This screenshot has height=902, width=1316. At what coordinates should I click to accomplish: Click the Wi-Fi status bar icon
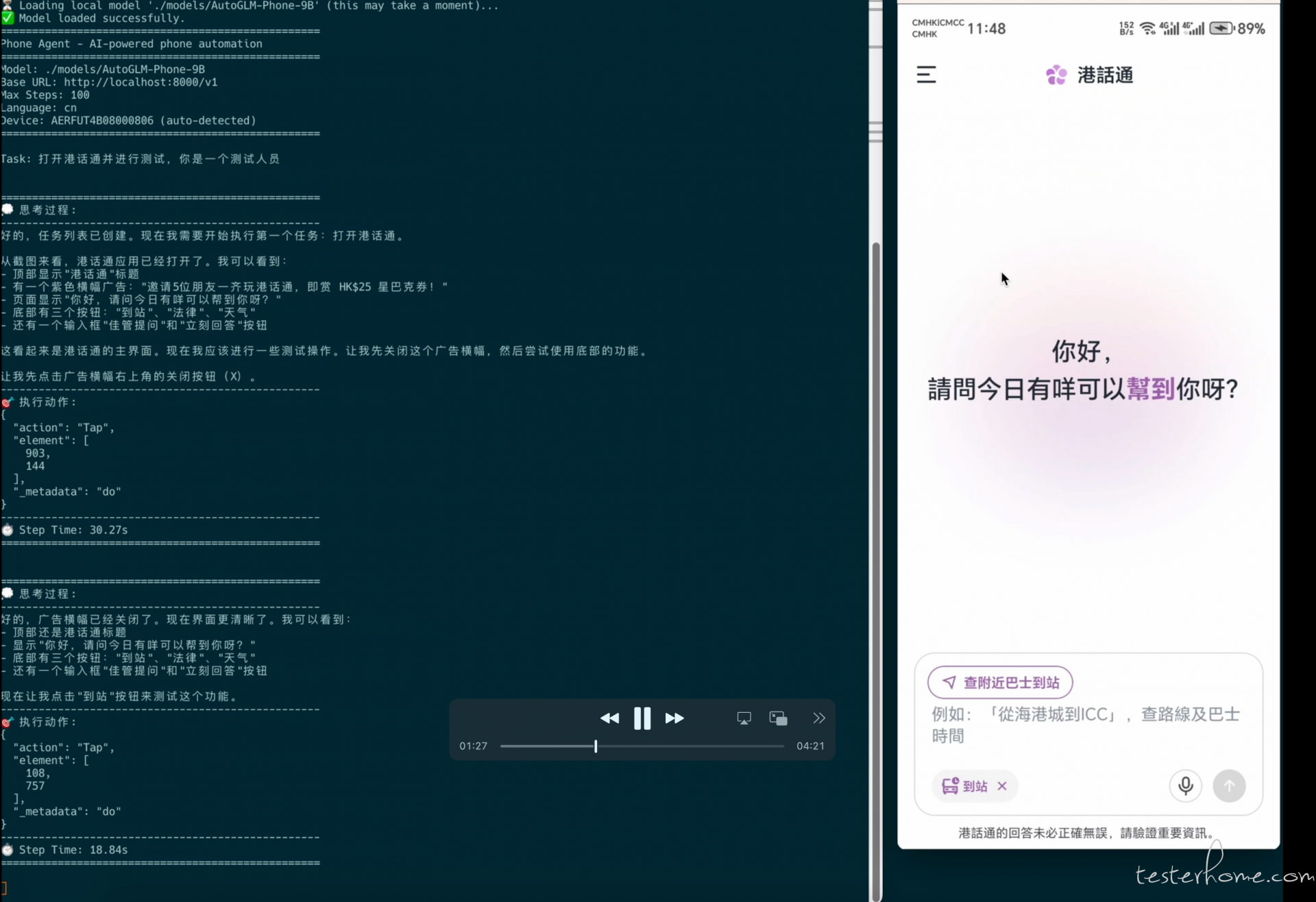(x=1147, y=29)
